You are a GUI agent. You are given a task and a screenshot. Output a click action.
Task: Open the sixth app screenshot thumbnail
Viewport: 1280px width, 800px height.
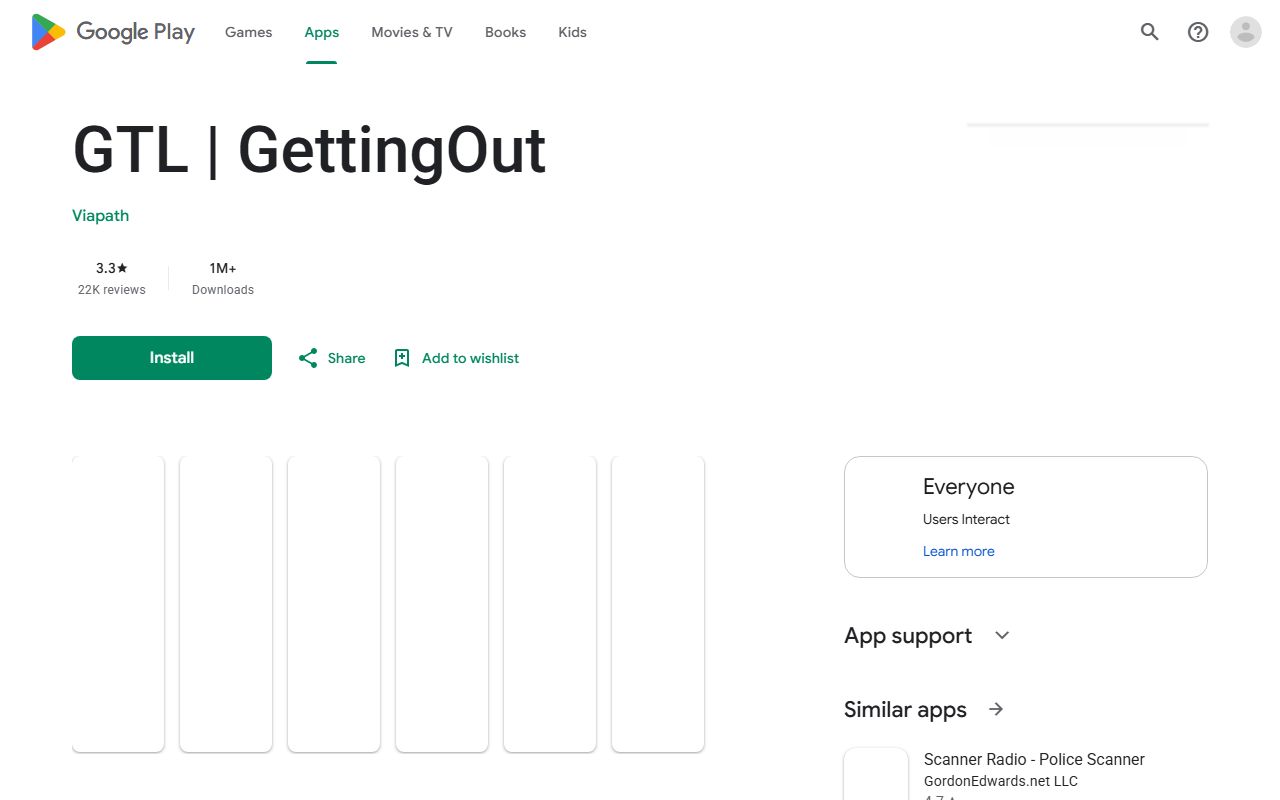(x=658, y=604)
